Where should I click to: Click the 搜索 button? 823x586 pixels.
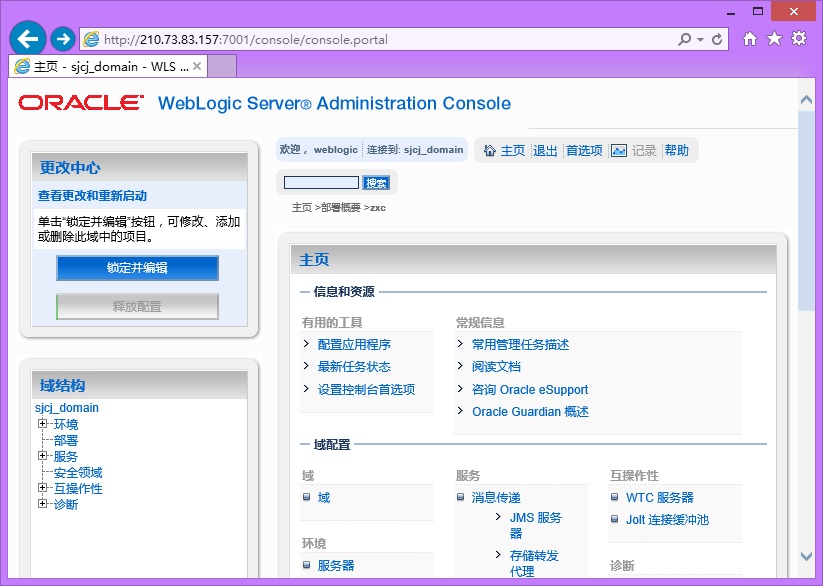(x=376, y=183)
